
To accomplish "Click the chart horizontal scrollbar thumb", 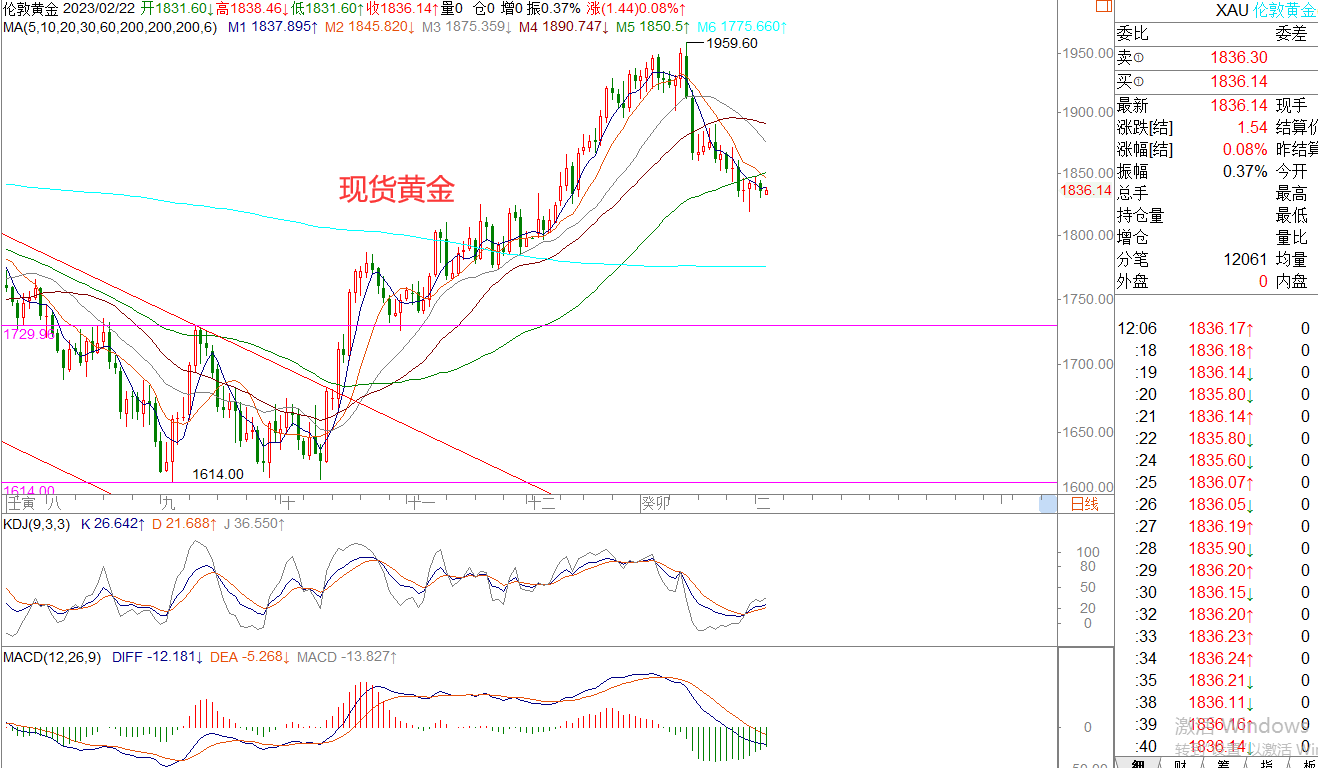I will (1047, 504).
